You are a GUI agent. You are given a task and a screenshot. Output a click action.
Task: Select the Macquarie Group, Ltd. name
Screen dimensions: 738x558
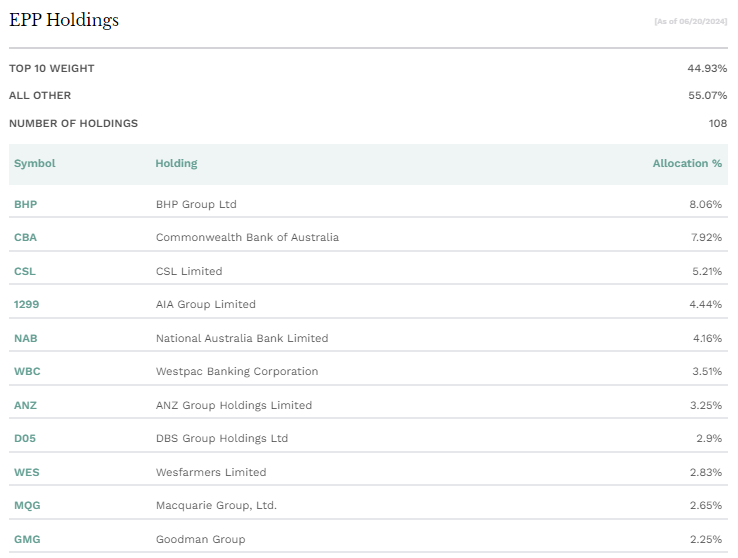(x=217, y=505)
